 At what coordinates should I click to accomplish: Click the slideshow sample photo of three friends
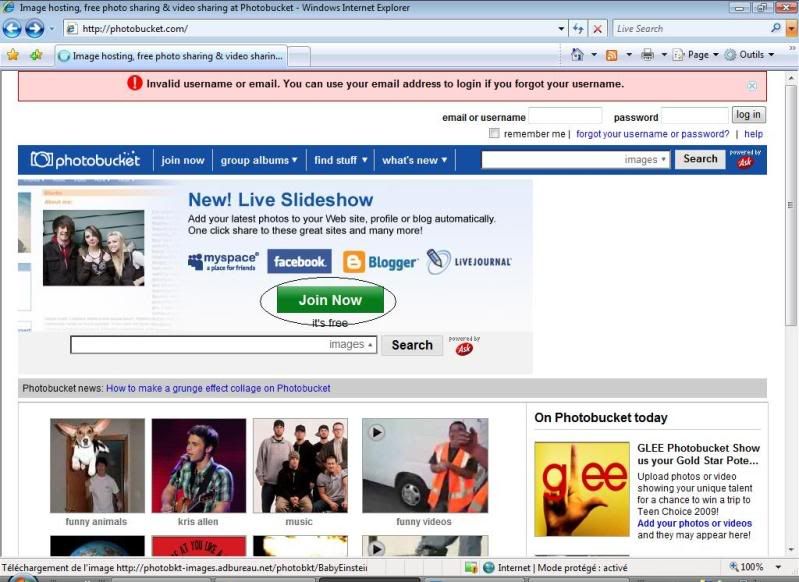point(93,248)
